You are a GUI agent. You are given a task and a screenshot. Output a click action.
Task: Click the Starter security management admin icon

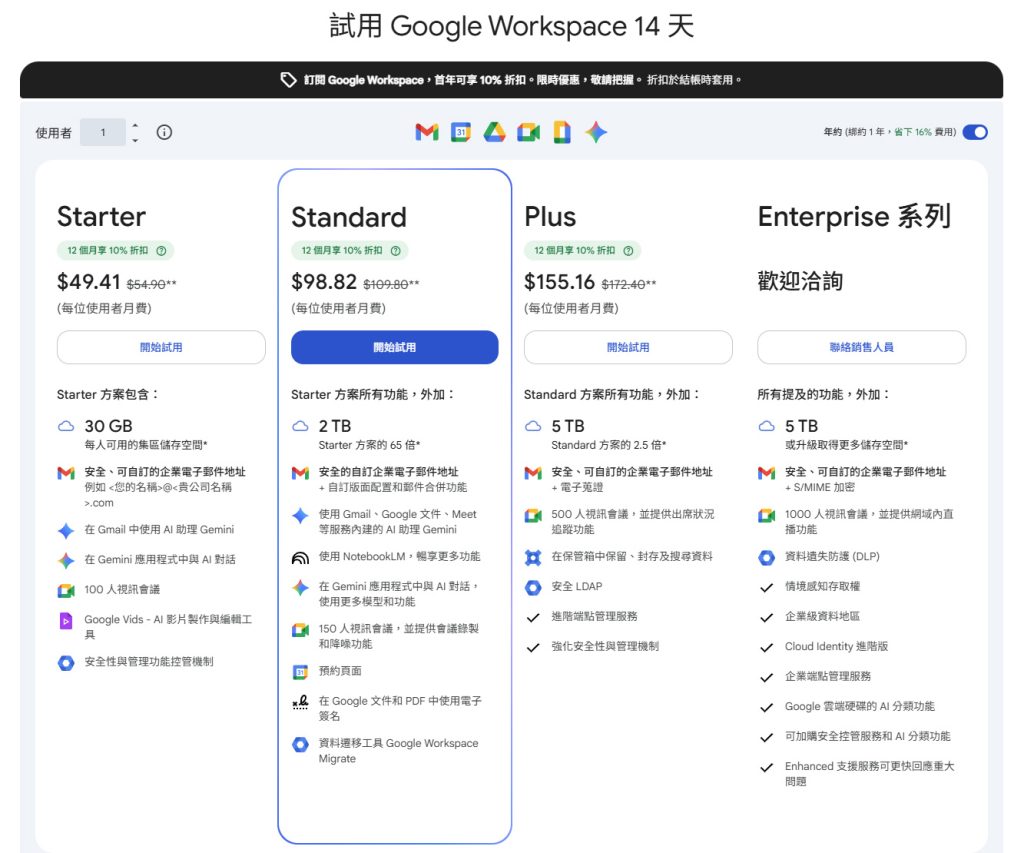[x=66, y=663]
